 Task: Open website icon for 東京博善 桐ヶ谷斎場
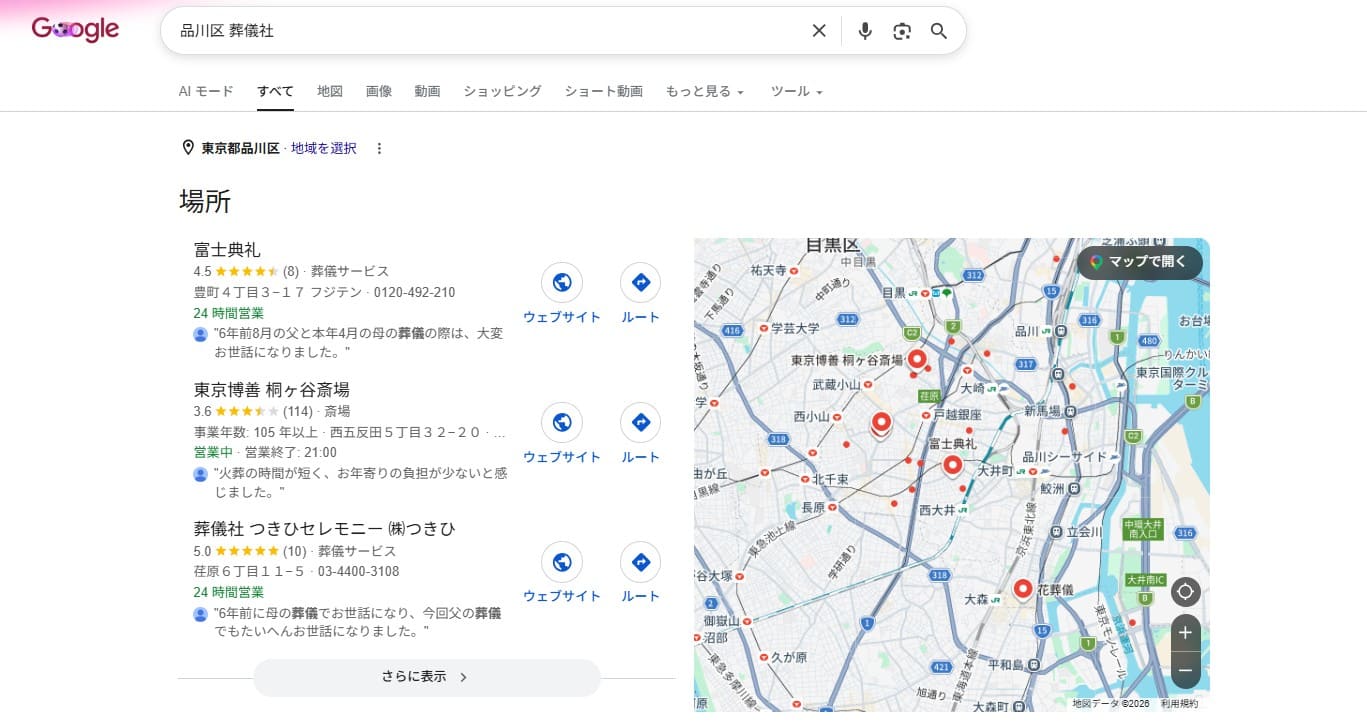tap(562, 423)
